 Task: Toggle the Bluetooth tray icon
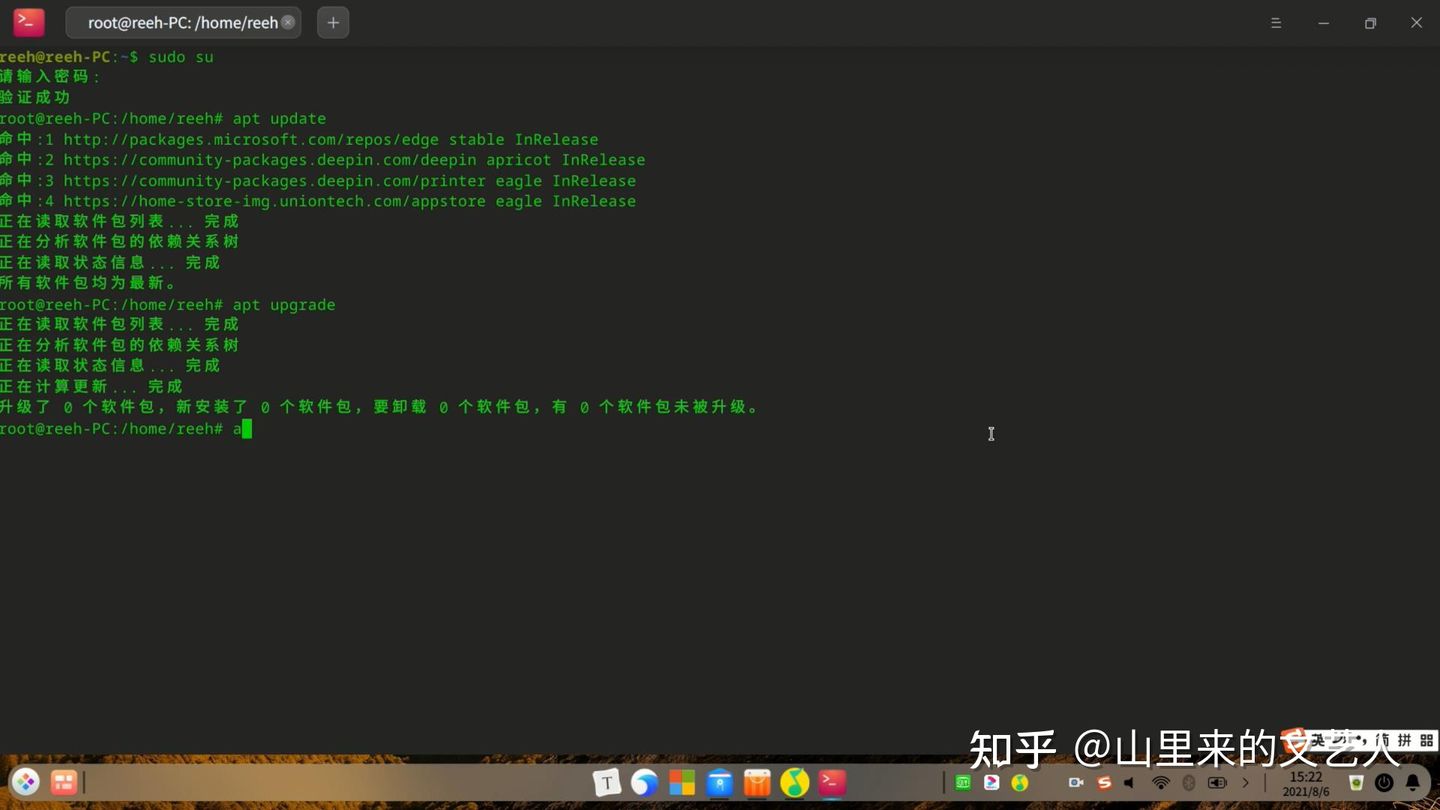click(1189, 782)
